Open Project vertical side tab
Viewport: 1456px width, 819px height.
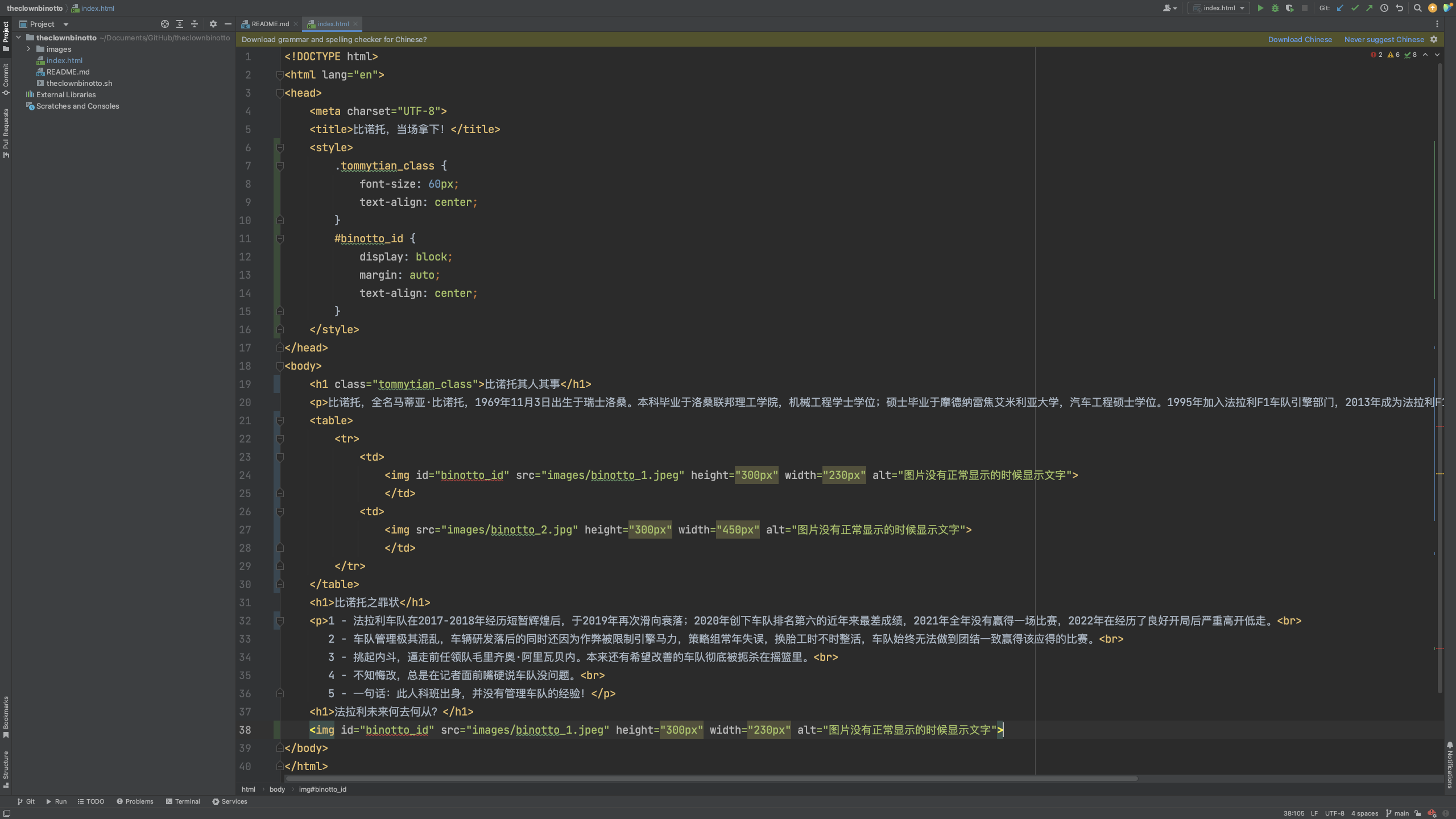point(6,36)
